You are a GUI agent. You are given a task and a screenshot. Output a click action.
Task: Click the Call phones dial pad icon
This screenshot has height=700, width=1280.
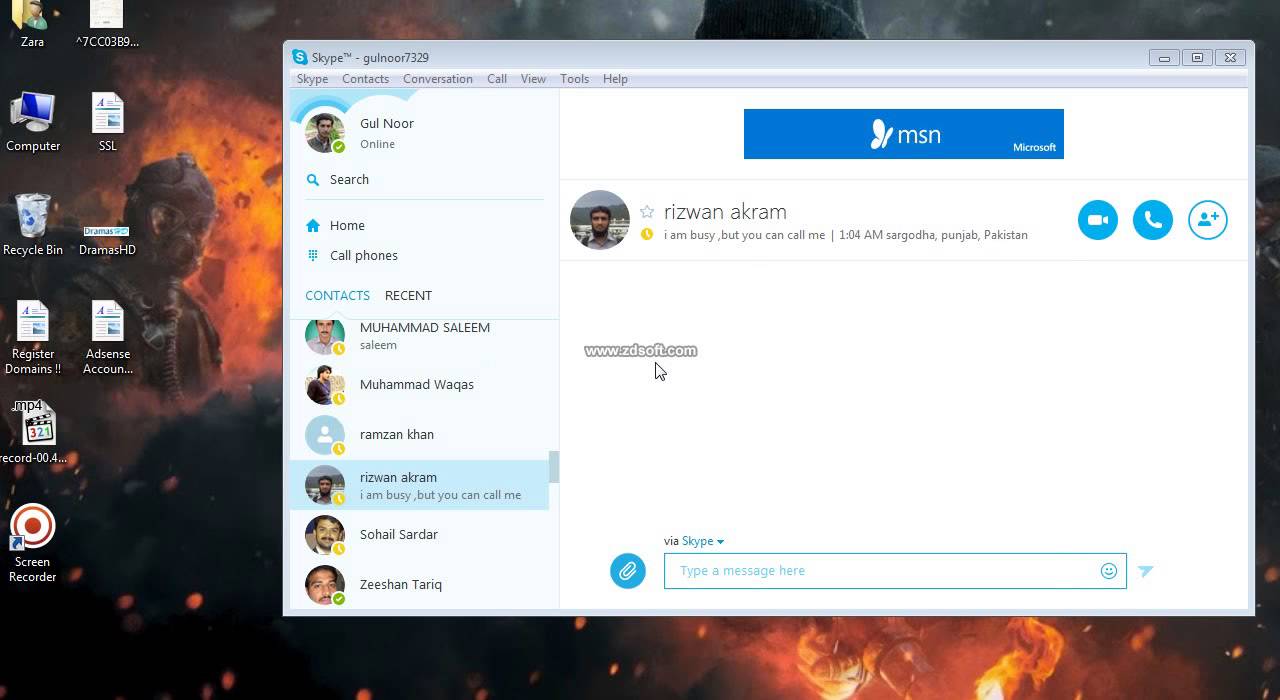click(x=313, y=256)
